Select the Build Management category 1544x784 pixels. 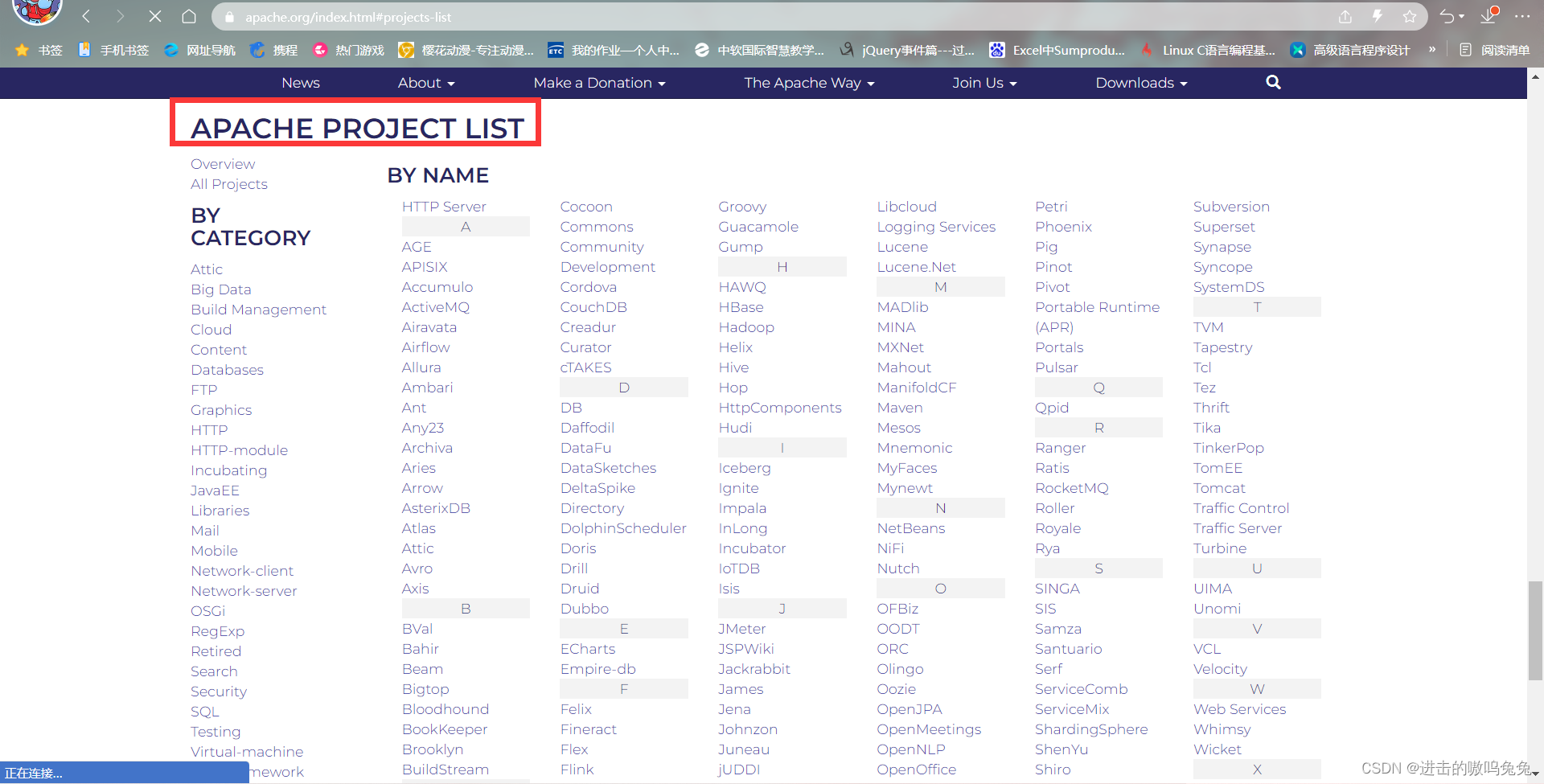click(258, 310)
